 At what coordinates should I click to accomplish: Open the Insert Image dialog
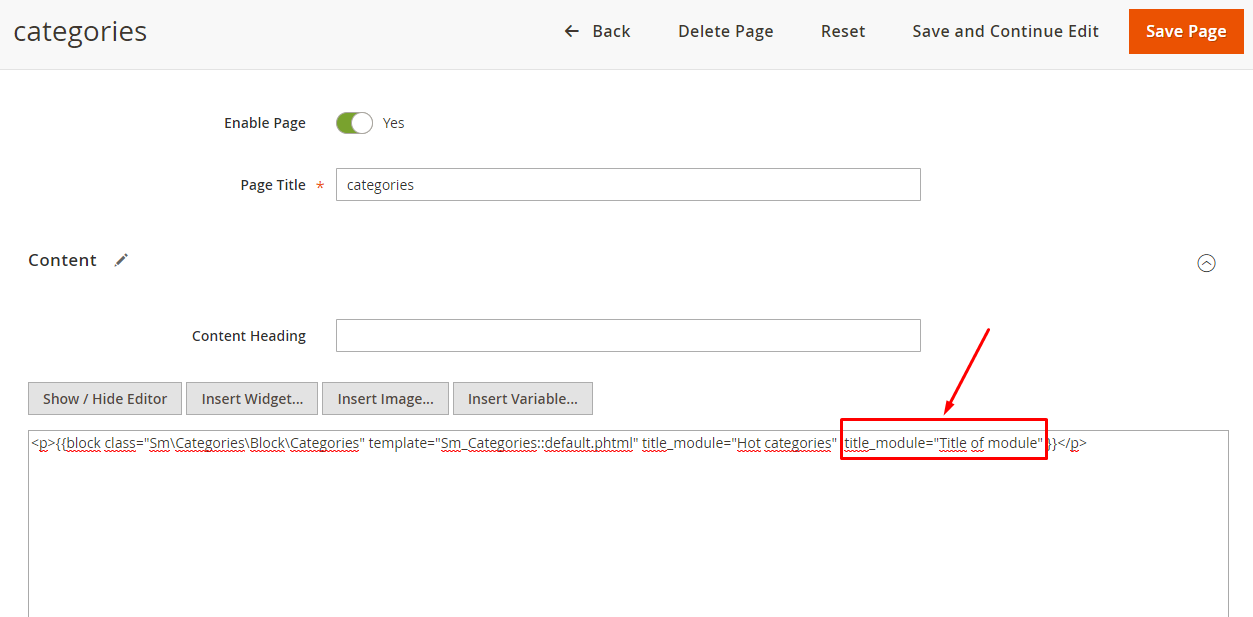tap(385, 398)
